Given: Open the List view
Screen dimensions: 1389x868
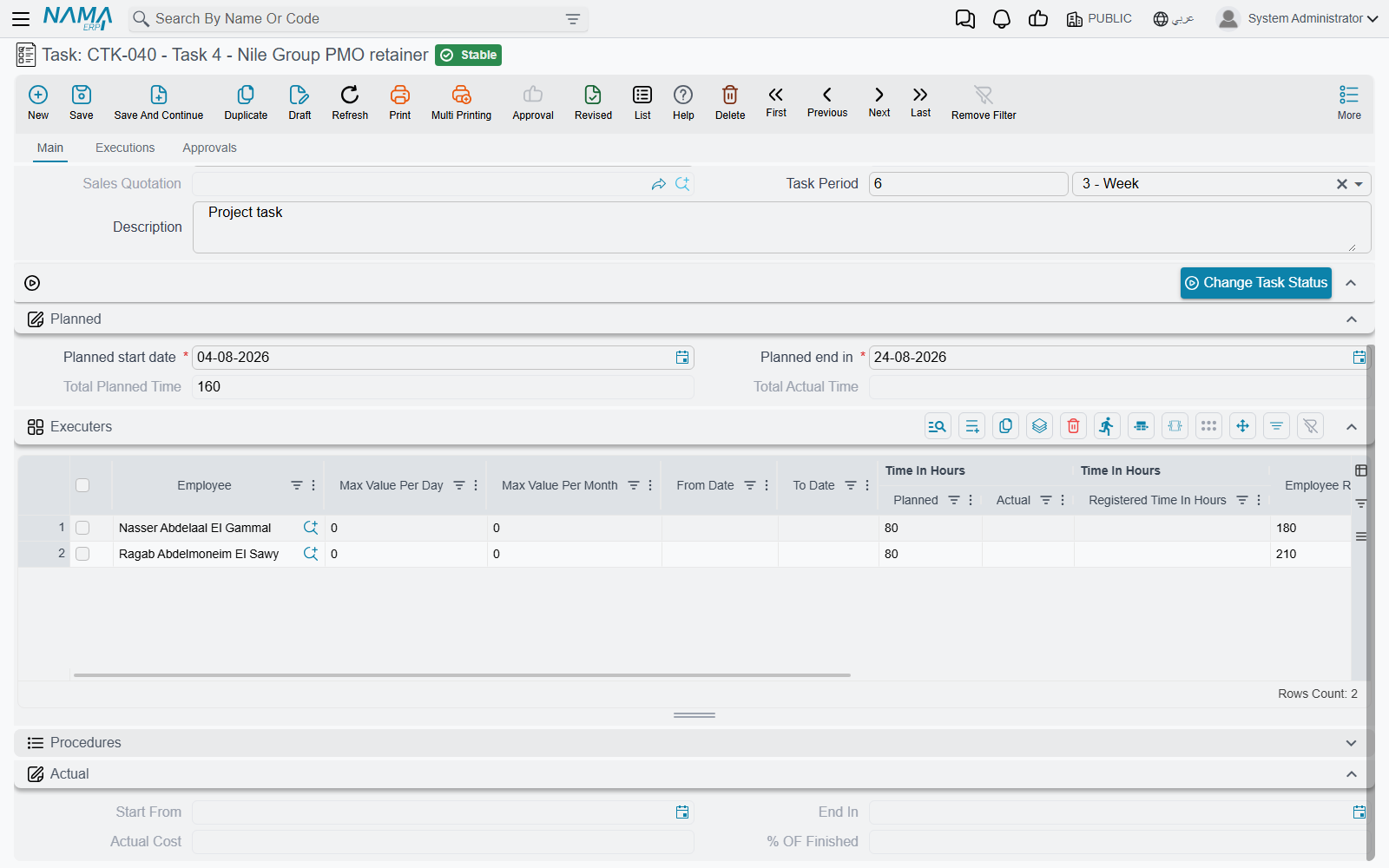Looking at the screenshot, I should pos(642,102).
